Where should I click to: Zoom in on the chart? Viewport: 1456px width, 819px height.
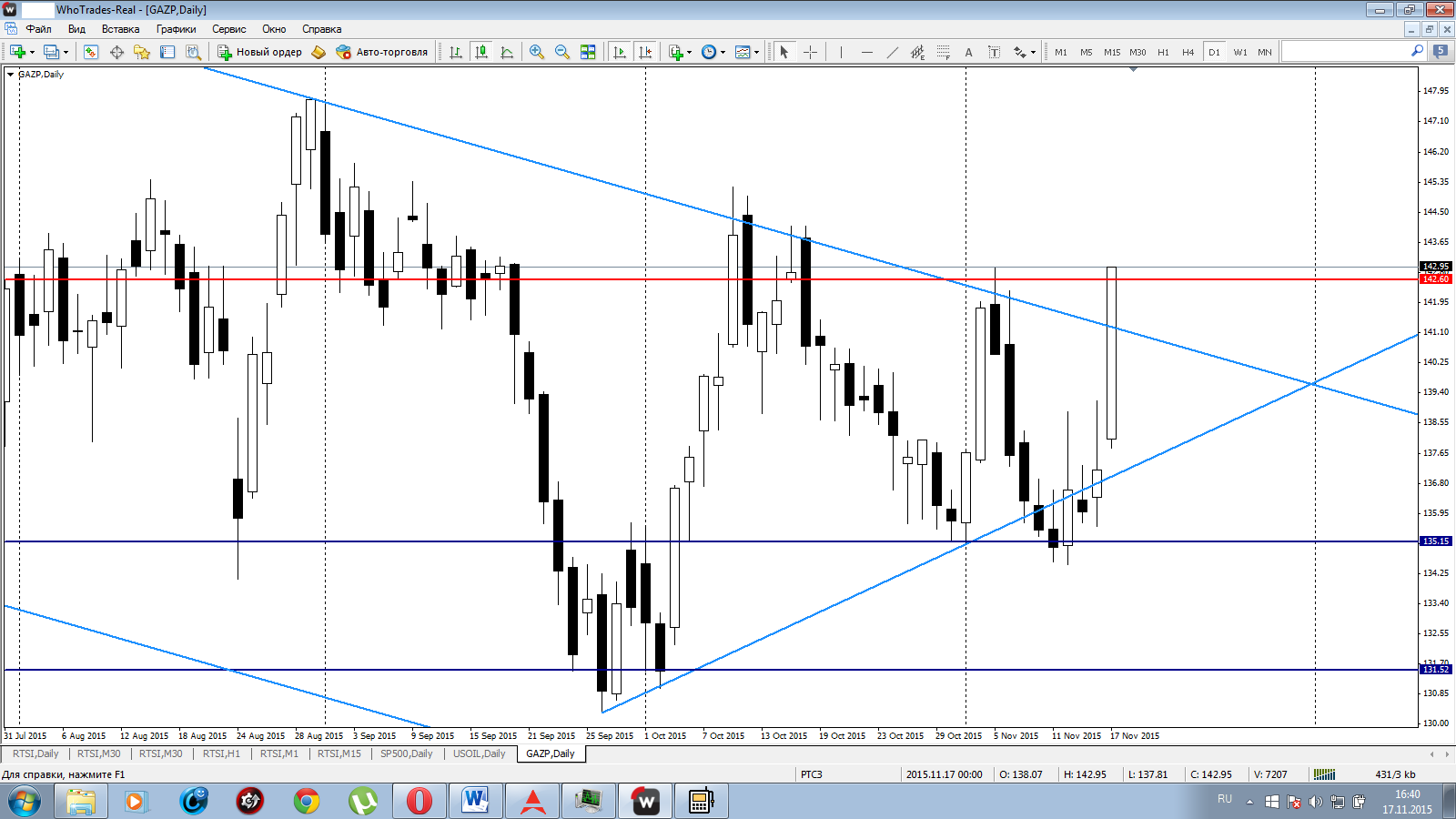click(x=537, y=52)
